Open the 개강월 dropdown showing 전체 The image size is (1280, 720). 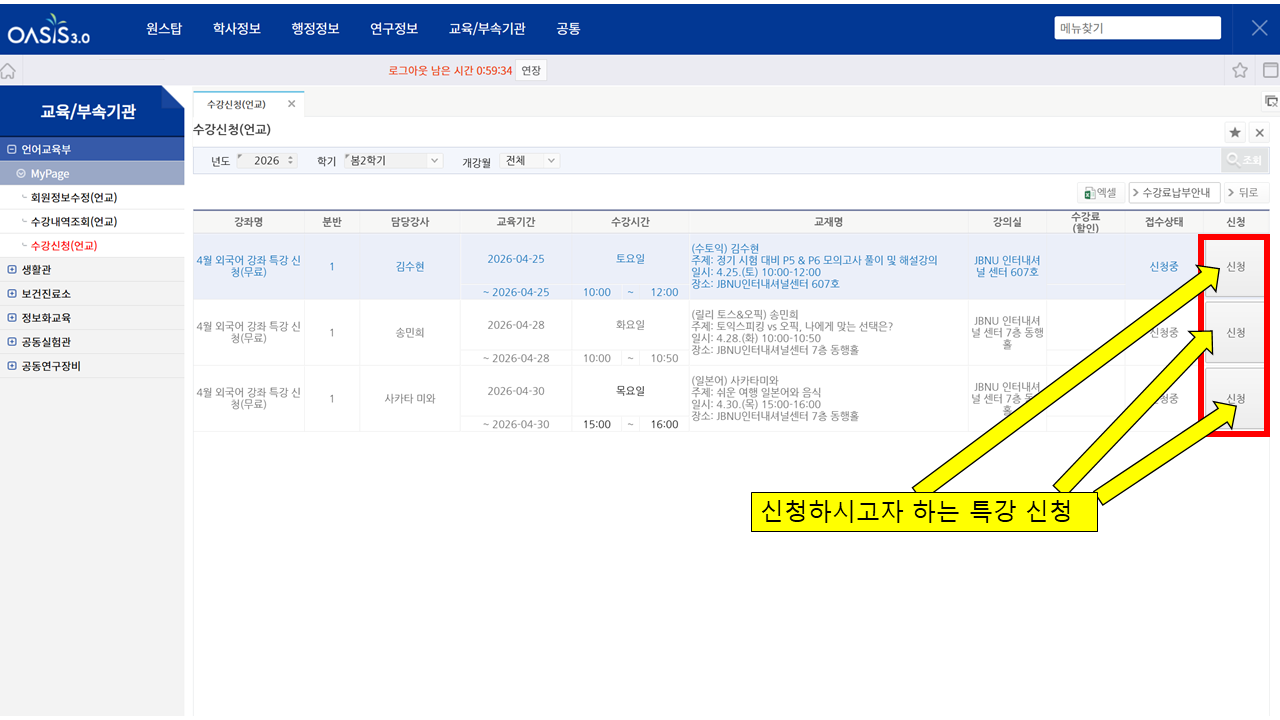click(551, 160)
